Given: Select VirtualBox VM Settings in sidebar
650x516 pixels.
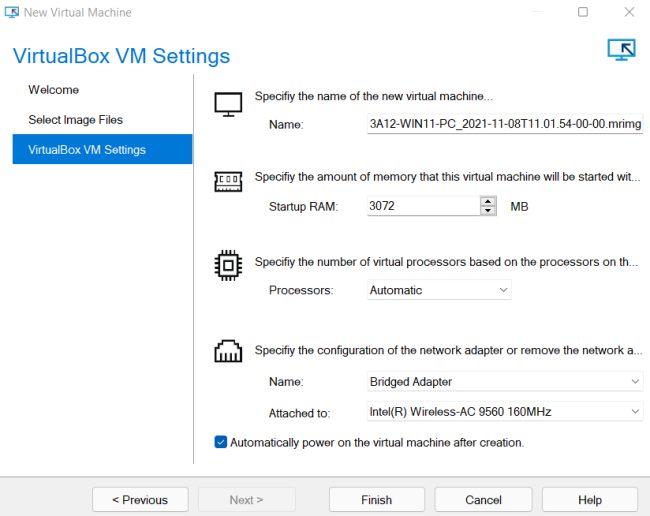Looking at the screenshot, I should 87,150.
